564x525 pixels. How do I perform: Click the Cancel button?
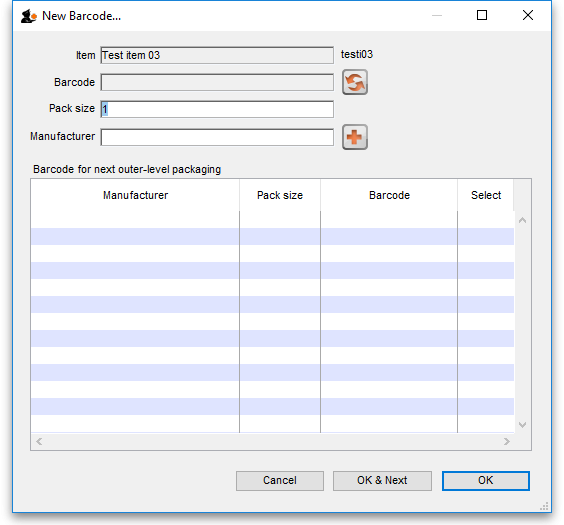(280, 481)
